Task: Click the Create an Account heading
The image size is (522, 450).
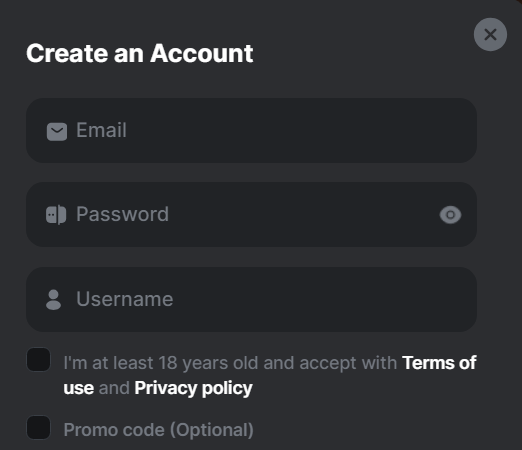Action: click(x=140, y=53)
